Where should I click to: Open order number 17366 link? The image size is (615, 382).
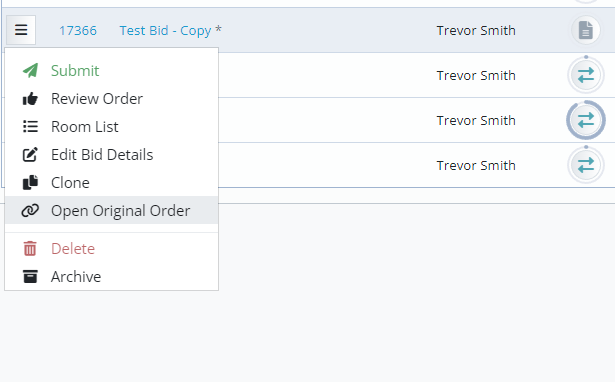[78, 31]
